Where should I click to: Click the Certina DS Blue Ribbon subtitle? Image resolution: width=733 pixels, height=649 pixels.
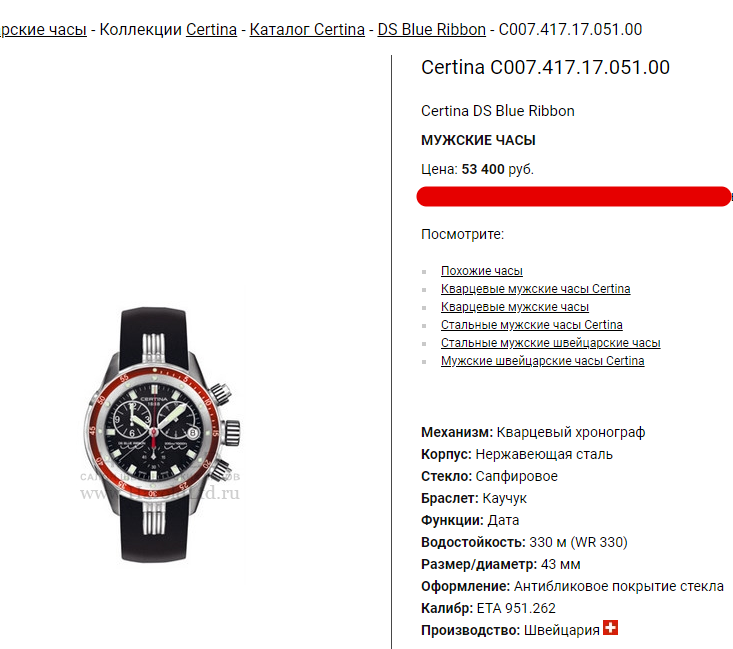pos(498,111)
